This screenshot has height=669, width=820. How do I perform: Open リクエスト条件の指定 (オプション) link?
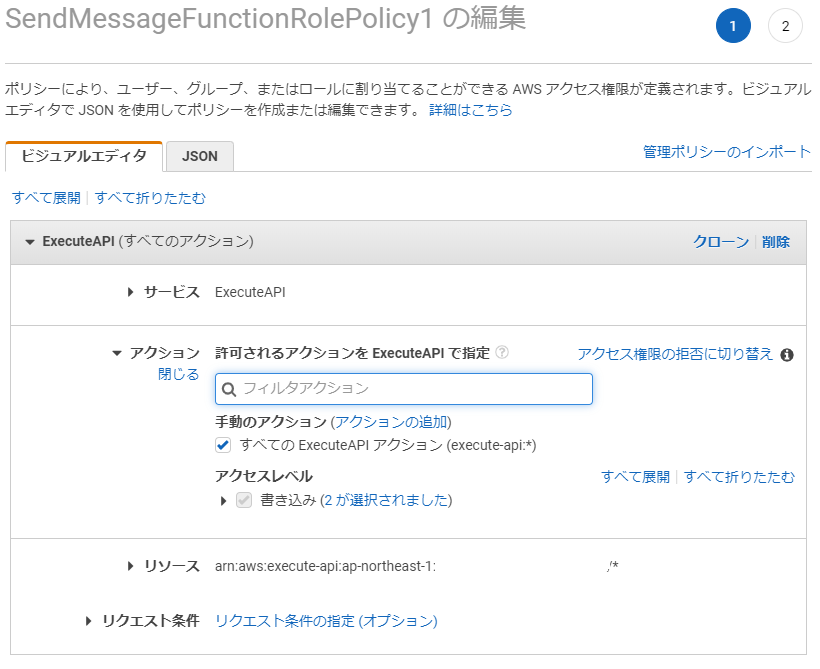[x=326, y=621]
